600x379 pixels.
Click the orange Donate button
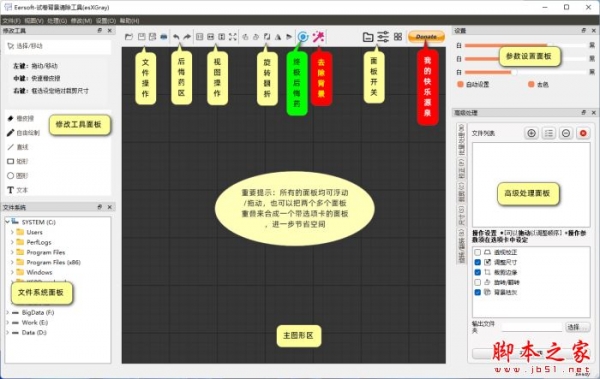click(426, 37)
